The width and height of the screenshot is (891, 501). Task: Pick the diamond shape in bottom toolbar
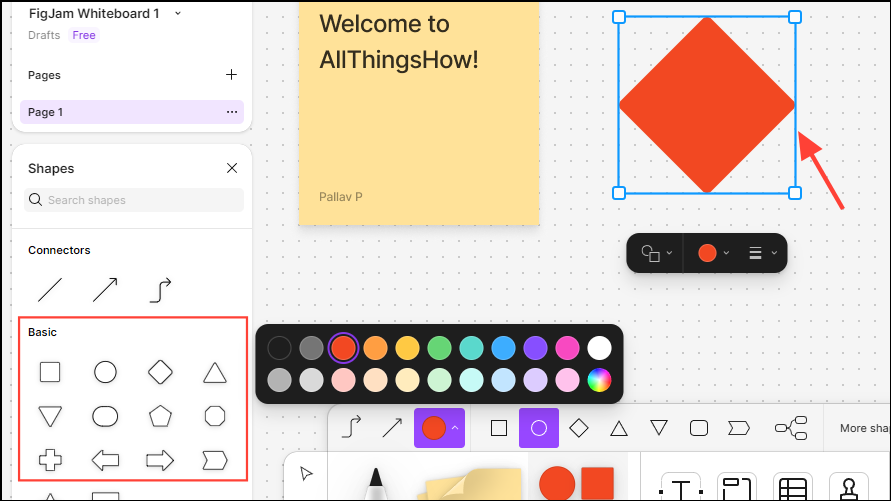pos(579,428)
